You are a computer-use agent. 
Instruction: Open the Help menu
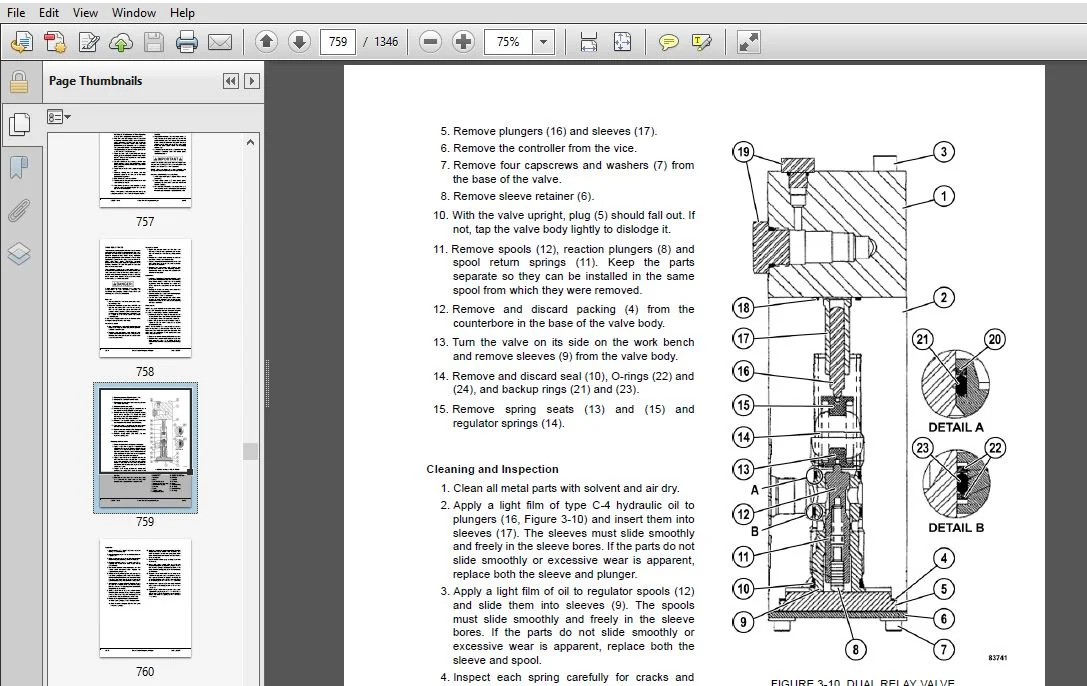point(182,12)
